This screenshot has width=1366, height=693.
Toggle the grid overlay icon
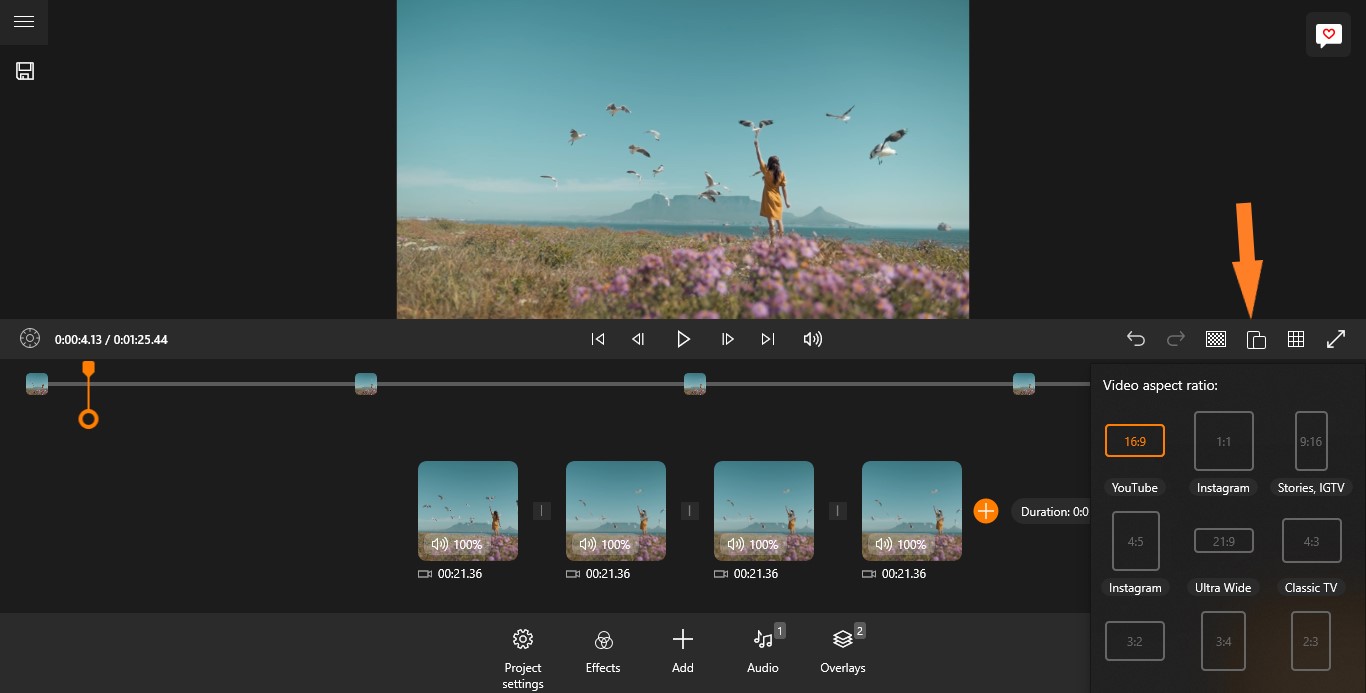(x=1296, y=339)
